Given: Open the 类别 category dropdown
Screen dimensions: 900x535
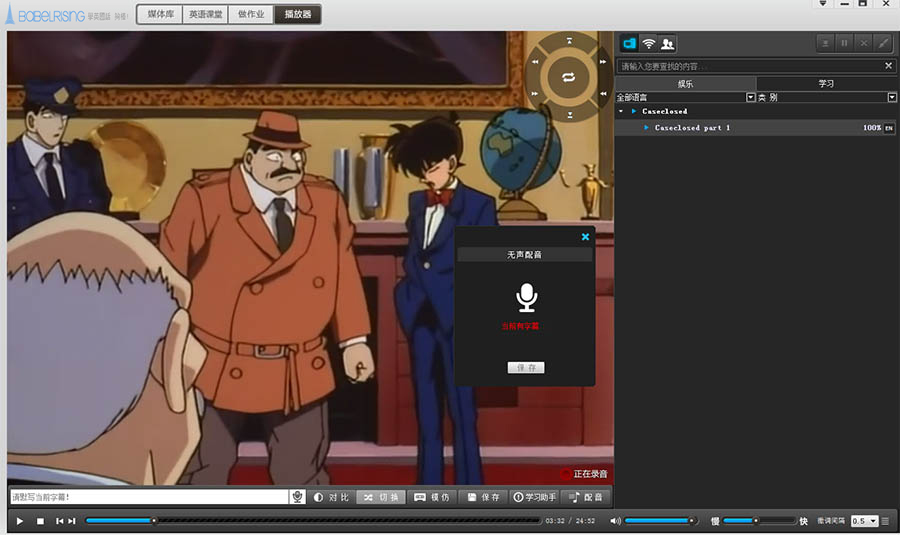Looking at the screenshot, I should [892, 98].
